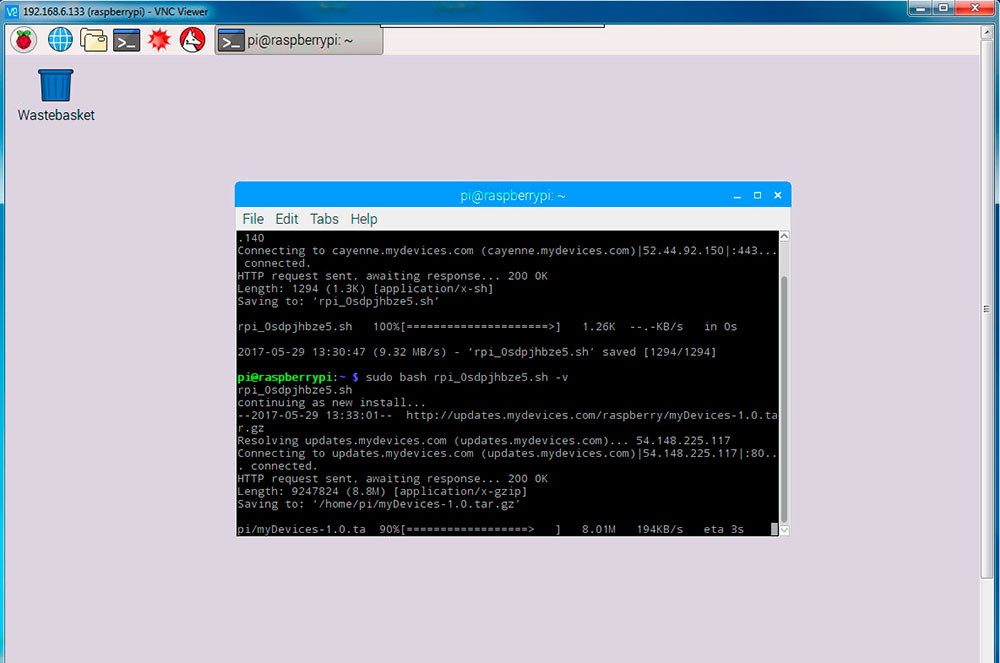1000x663 pixels.
Task: Click the 'eta 3s' text
Action: 723,529
